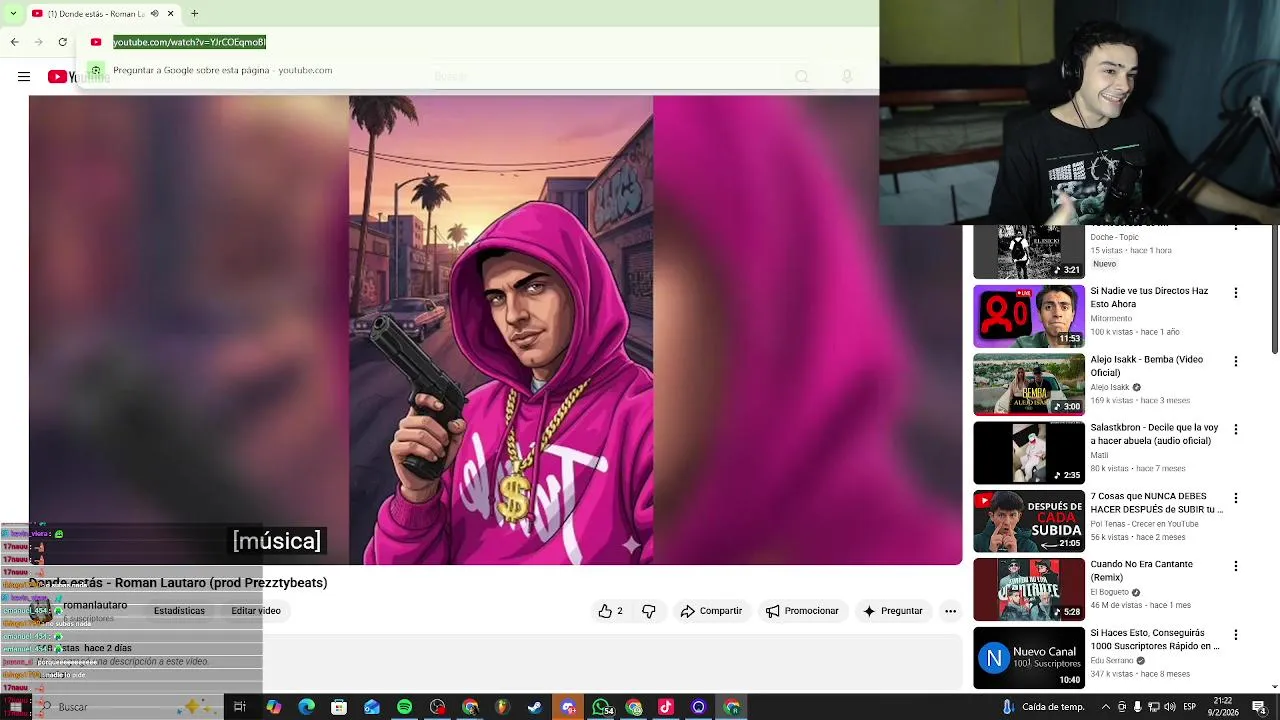Open WhatsApp from the taskbar

[601, 707]
